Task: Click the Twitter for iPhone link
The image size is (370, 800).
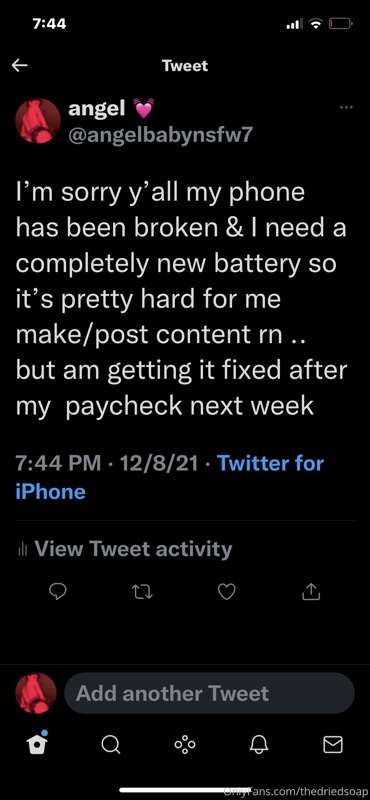Action: point(169,478)
